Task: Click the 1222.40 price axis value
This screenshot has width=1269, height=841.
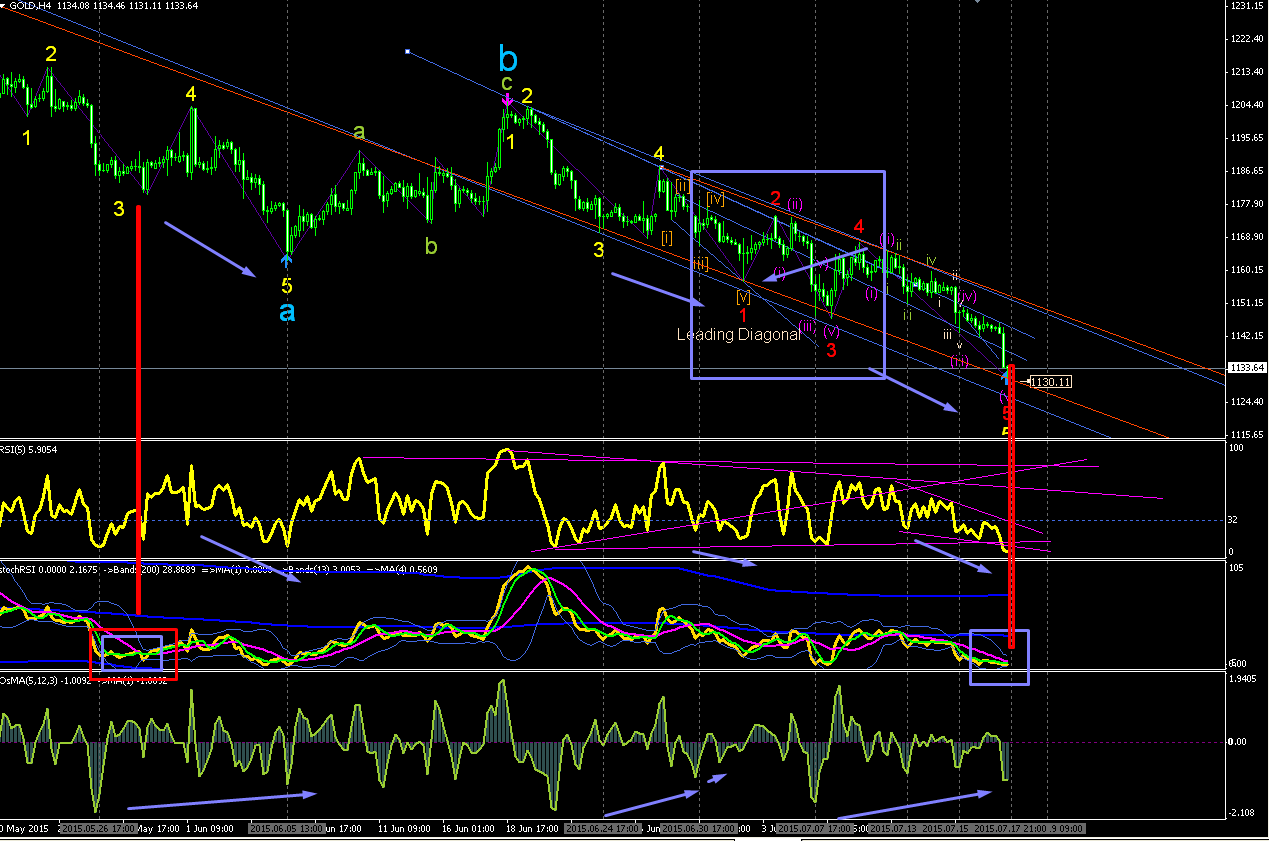Action: point(1246,39)
